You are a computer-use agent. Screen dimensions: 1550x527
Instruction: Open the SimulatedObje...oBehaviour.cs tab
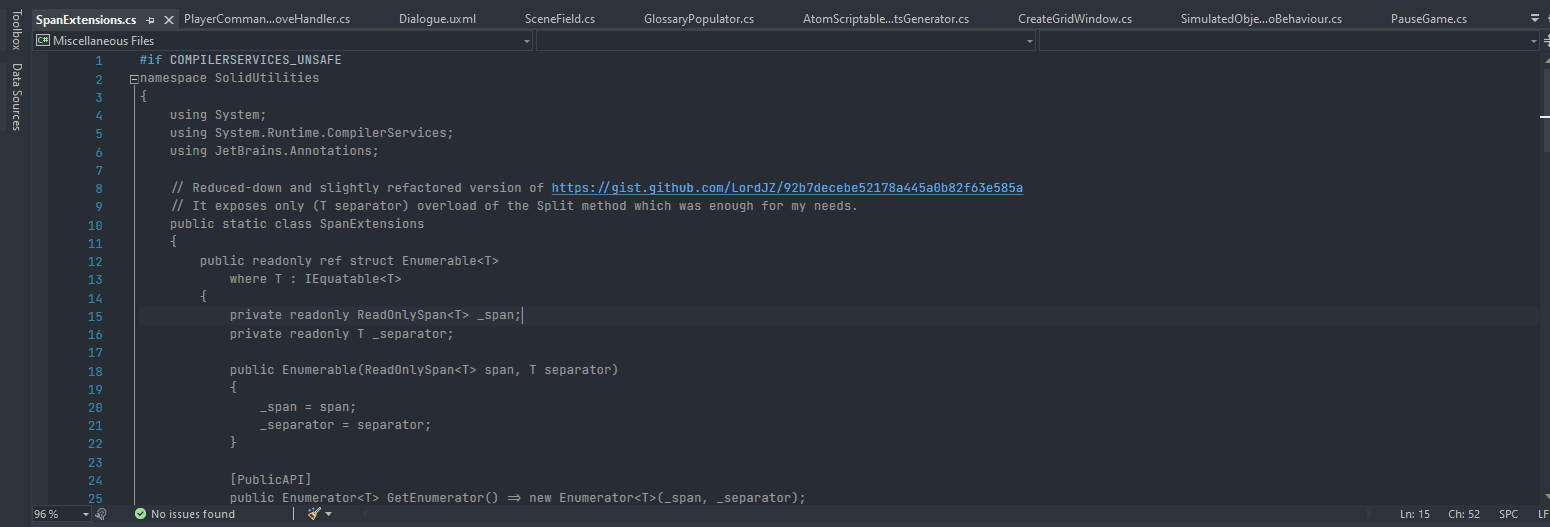tap(1261, 19)
